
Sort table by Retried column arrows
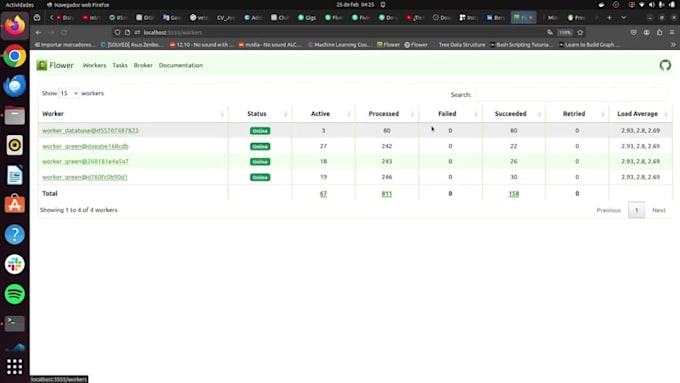602,114
